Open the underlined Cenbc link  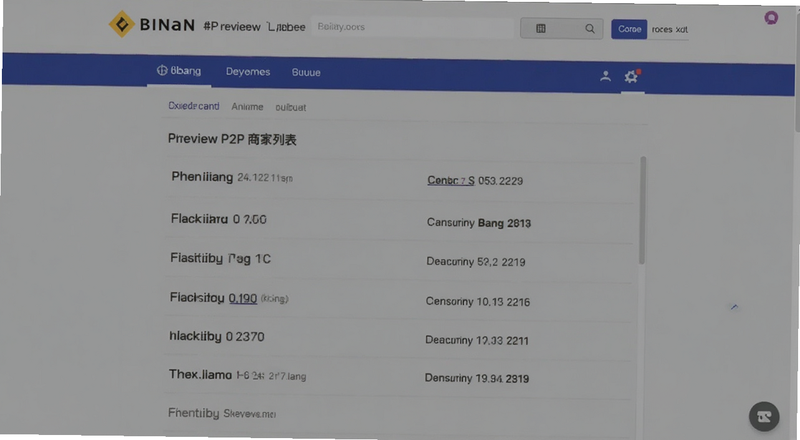[451, 180]
